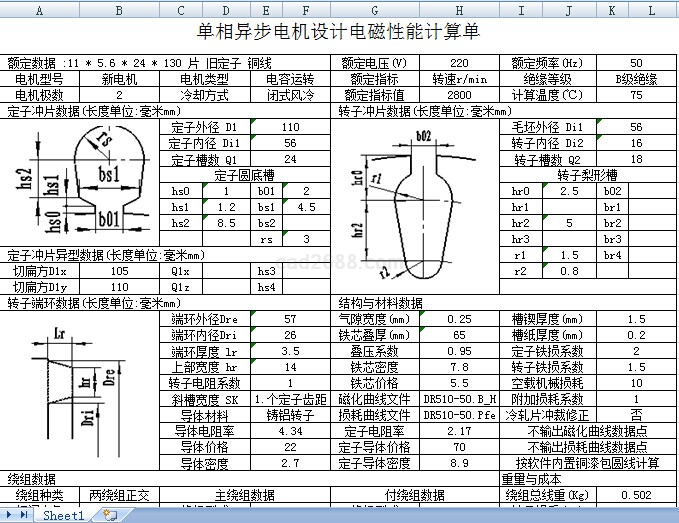Switch to the Sheet1 tab

(x=64, y=515)
